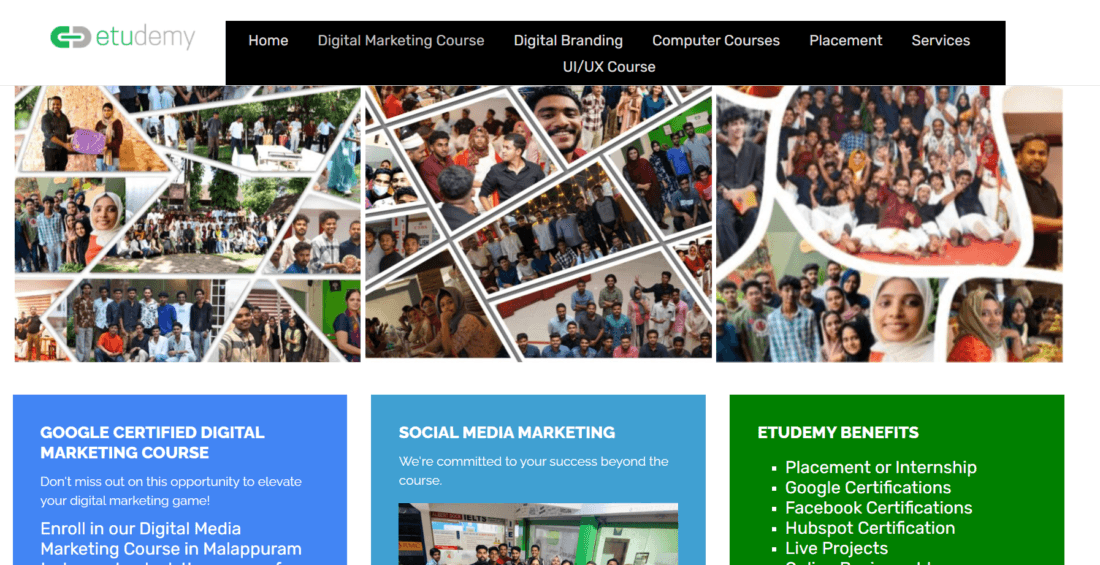Click the Live Projects benefit item
This screenshot has height=565, width=1100.
click(836, 548)
